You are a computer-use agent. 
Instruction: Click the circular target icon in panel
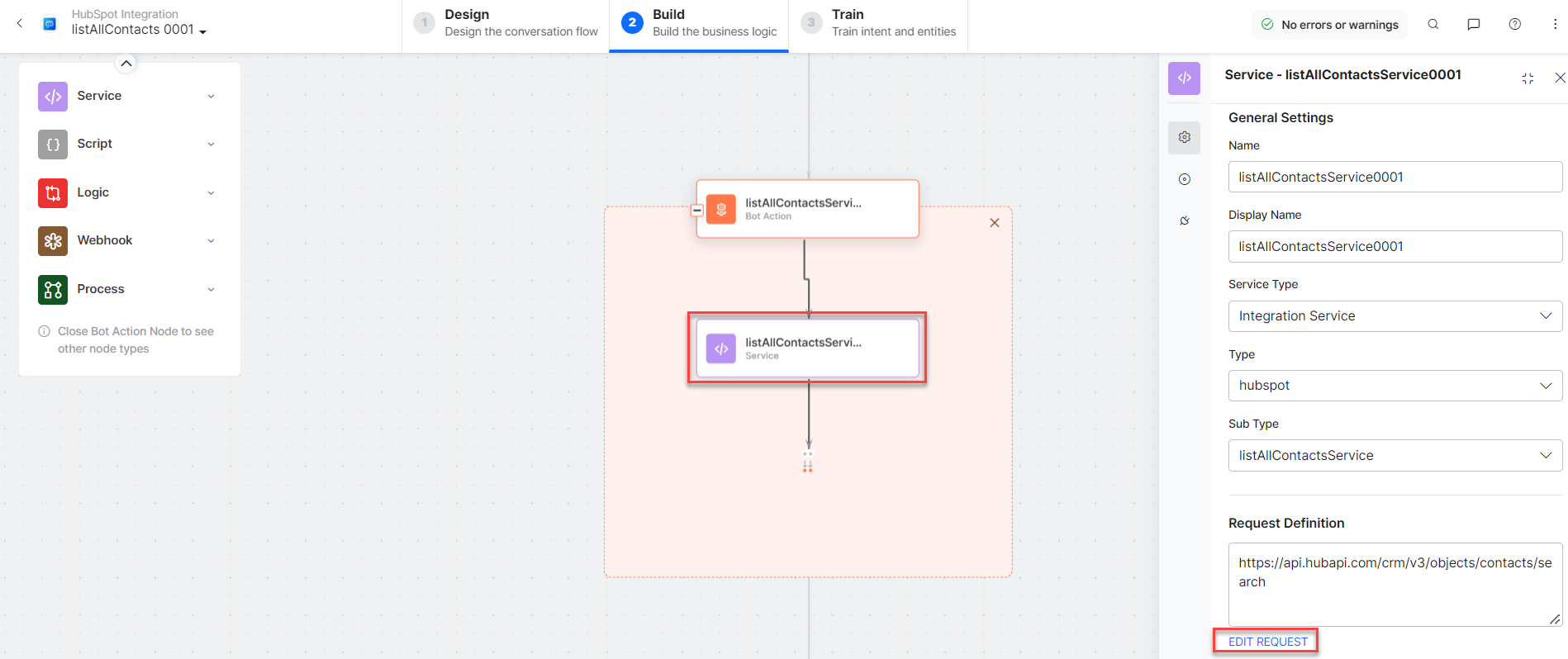pos(1184,179)
